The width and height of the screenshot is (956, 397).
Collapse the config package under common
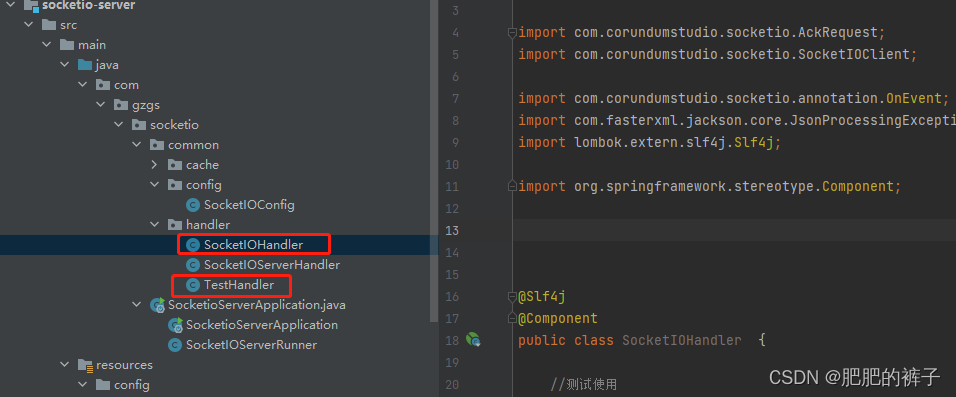155,185
